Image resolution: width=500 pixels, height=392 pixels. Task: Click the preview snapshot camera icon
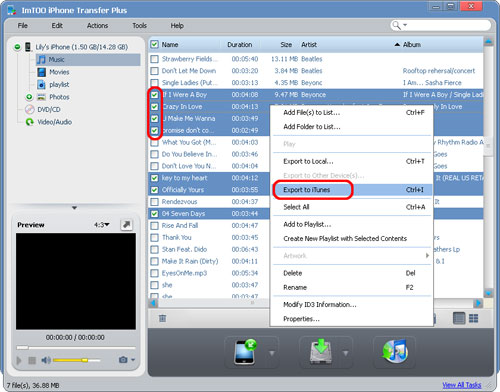(x=123, y=360)
